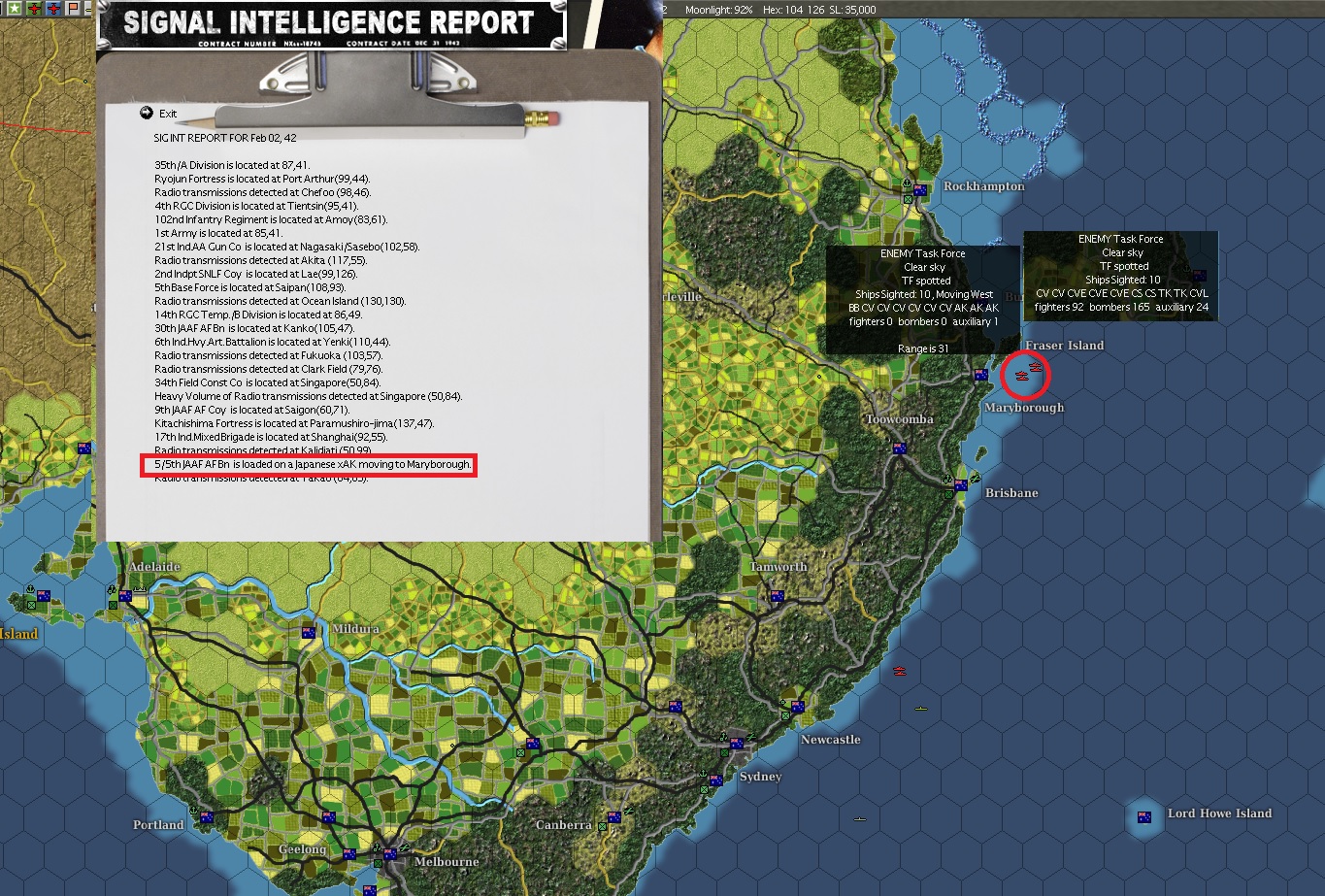Click the red plane on green toolbar icon
The height and width of the screenshot is (896, 1325).
[34, 9]
